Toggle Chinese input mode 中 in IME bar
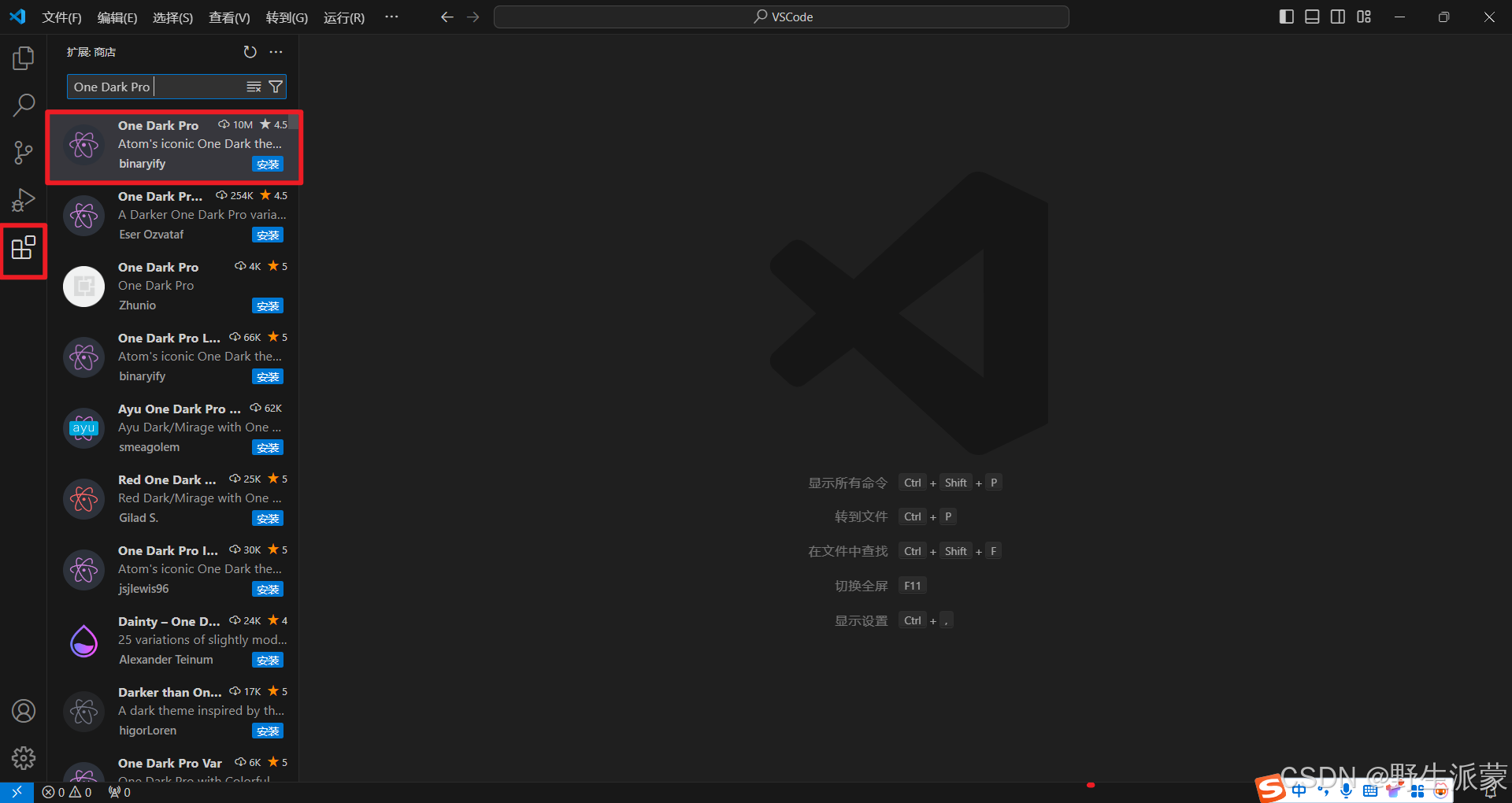The image size is (1512, 803). [1299, 790]
